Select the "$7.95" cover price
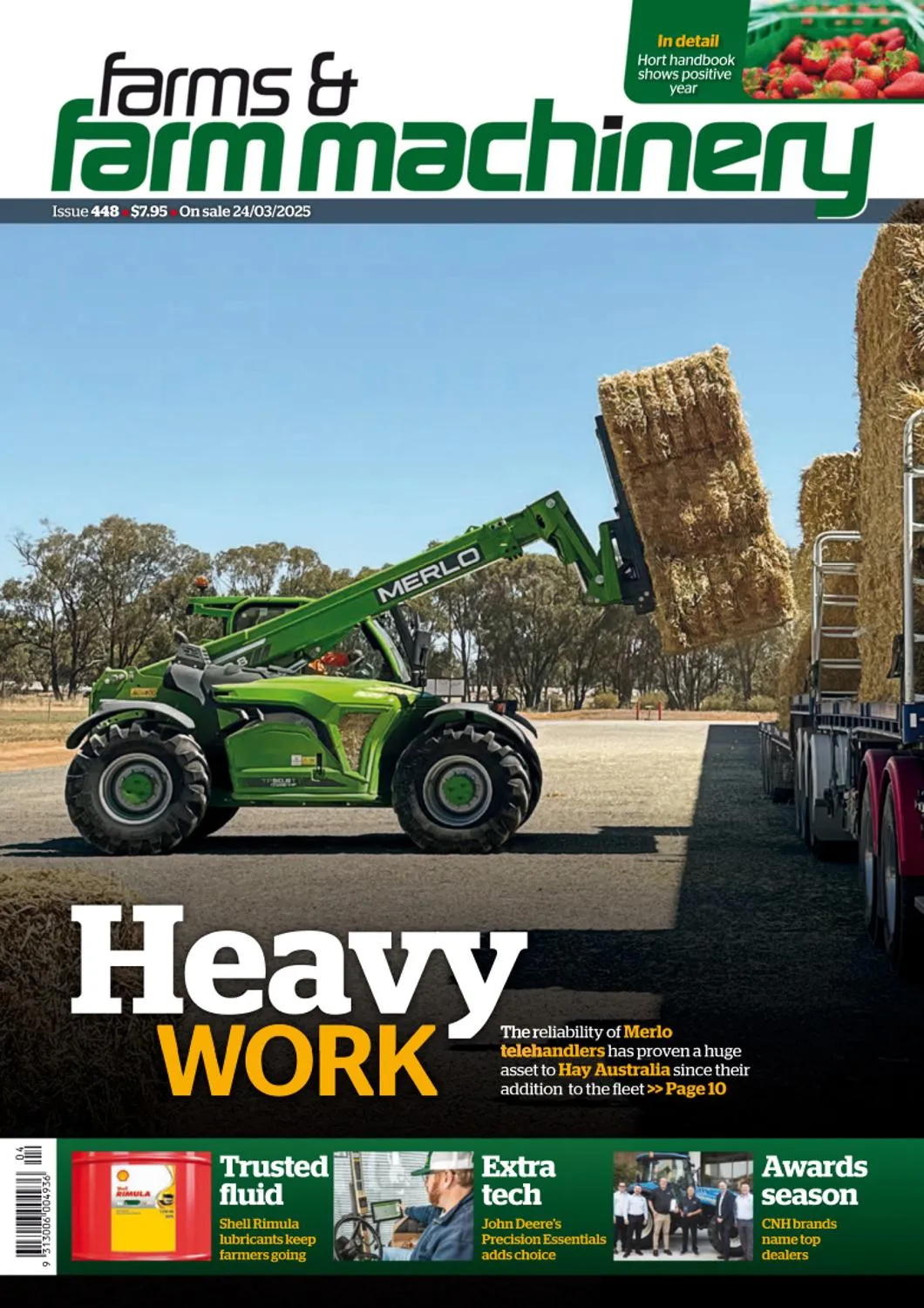 coord(149,211)
